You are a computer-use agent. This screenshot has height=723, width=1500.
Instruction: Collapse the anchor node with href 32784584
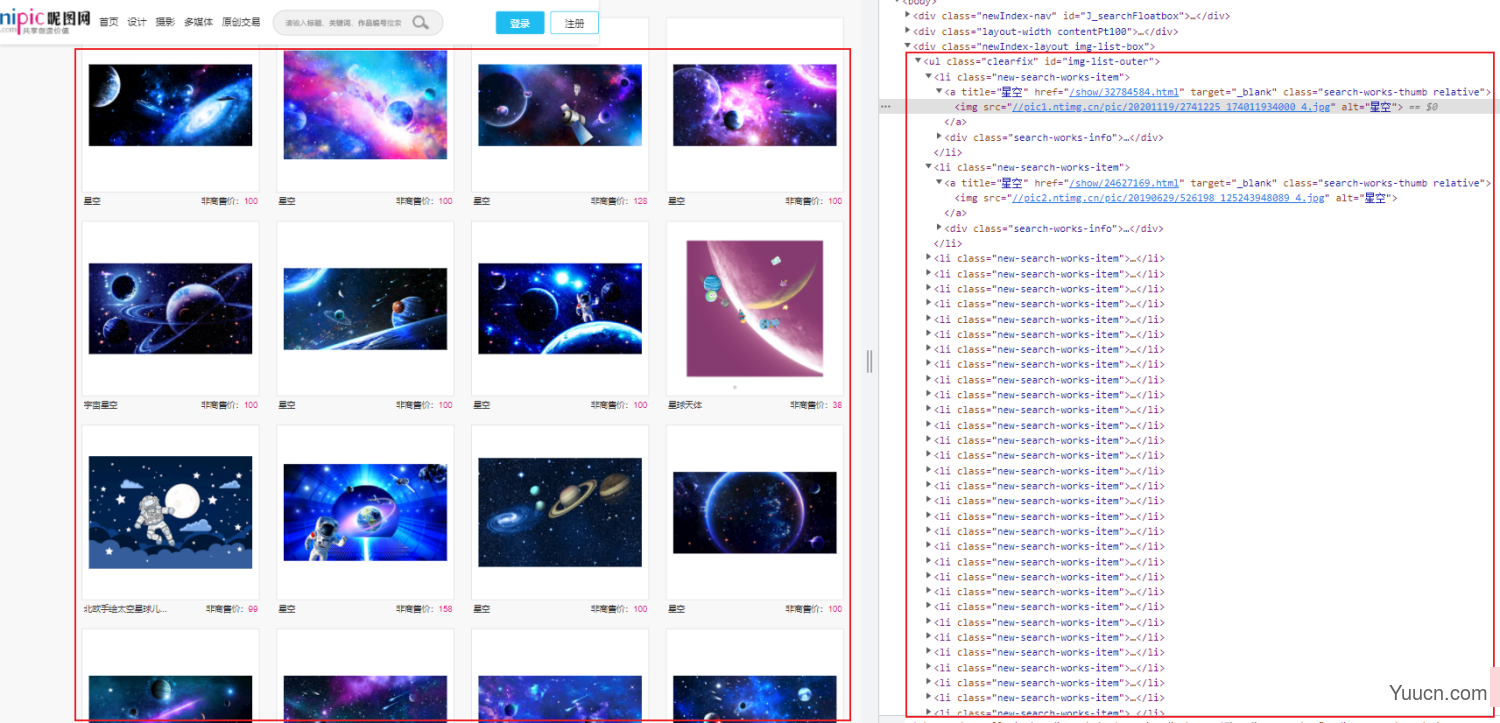[939, 92]
